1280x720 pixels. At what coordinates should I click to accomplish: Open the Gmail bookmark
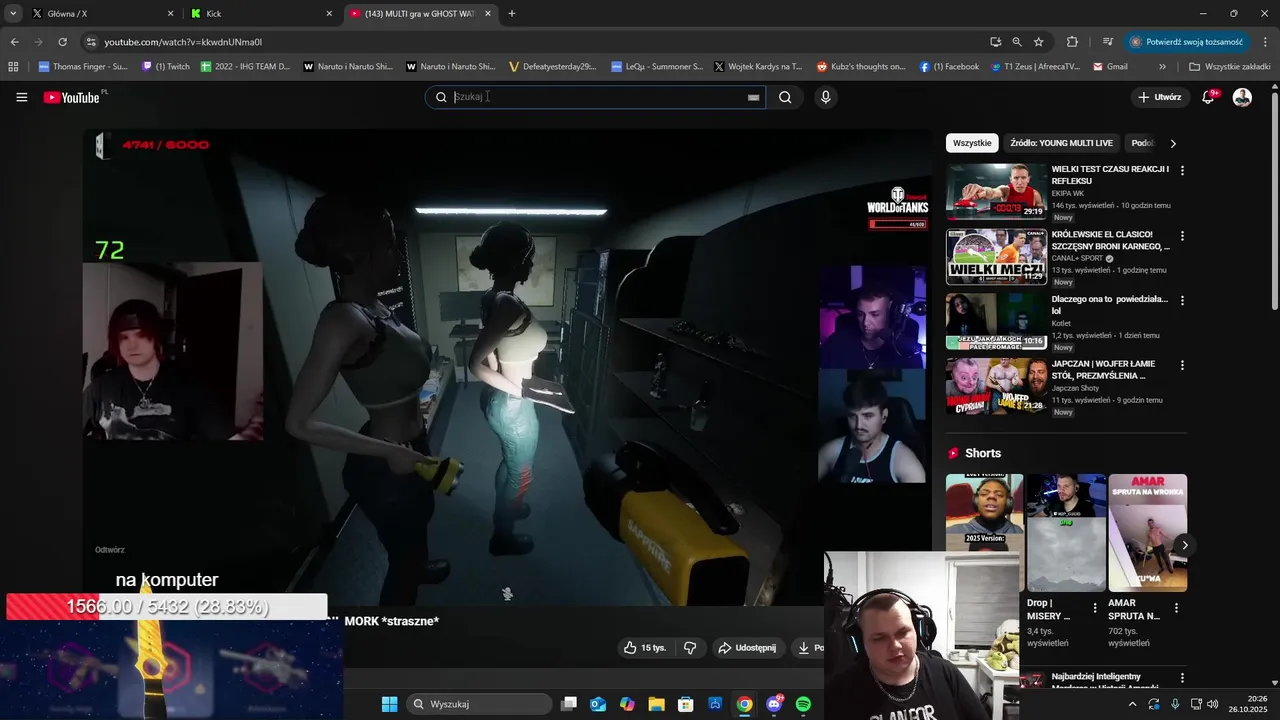(1111, 67)
